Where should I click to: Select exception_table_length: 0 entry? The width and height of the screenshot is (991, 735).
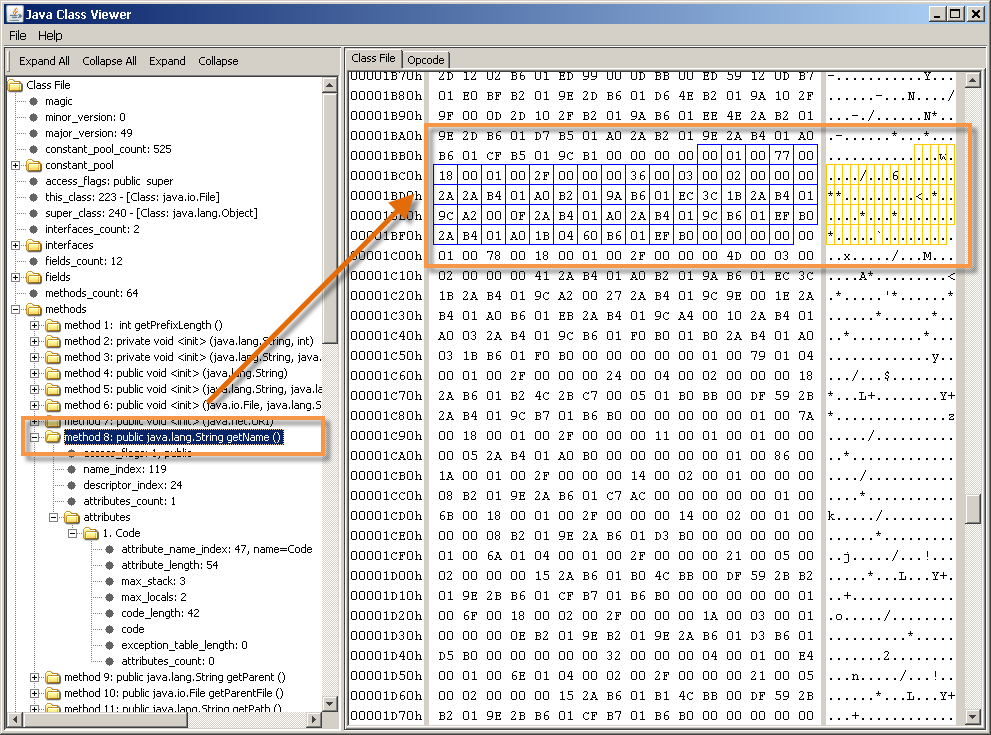tap(185, 645)
